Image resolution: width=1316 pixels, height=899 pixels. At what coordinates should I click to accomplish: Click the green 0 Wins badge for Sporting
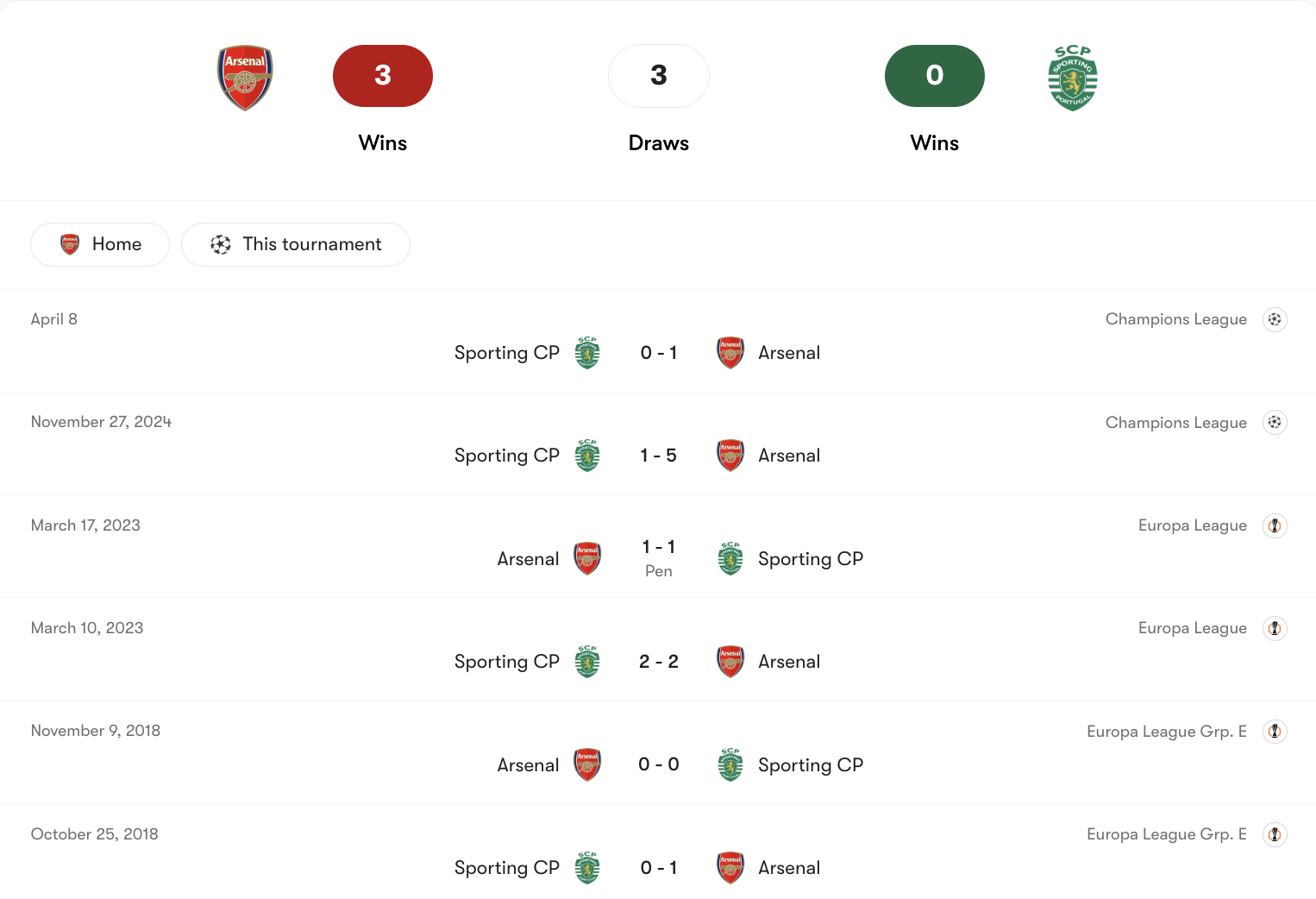tap(934, 76)
